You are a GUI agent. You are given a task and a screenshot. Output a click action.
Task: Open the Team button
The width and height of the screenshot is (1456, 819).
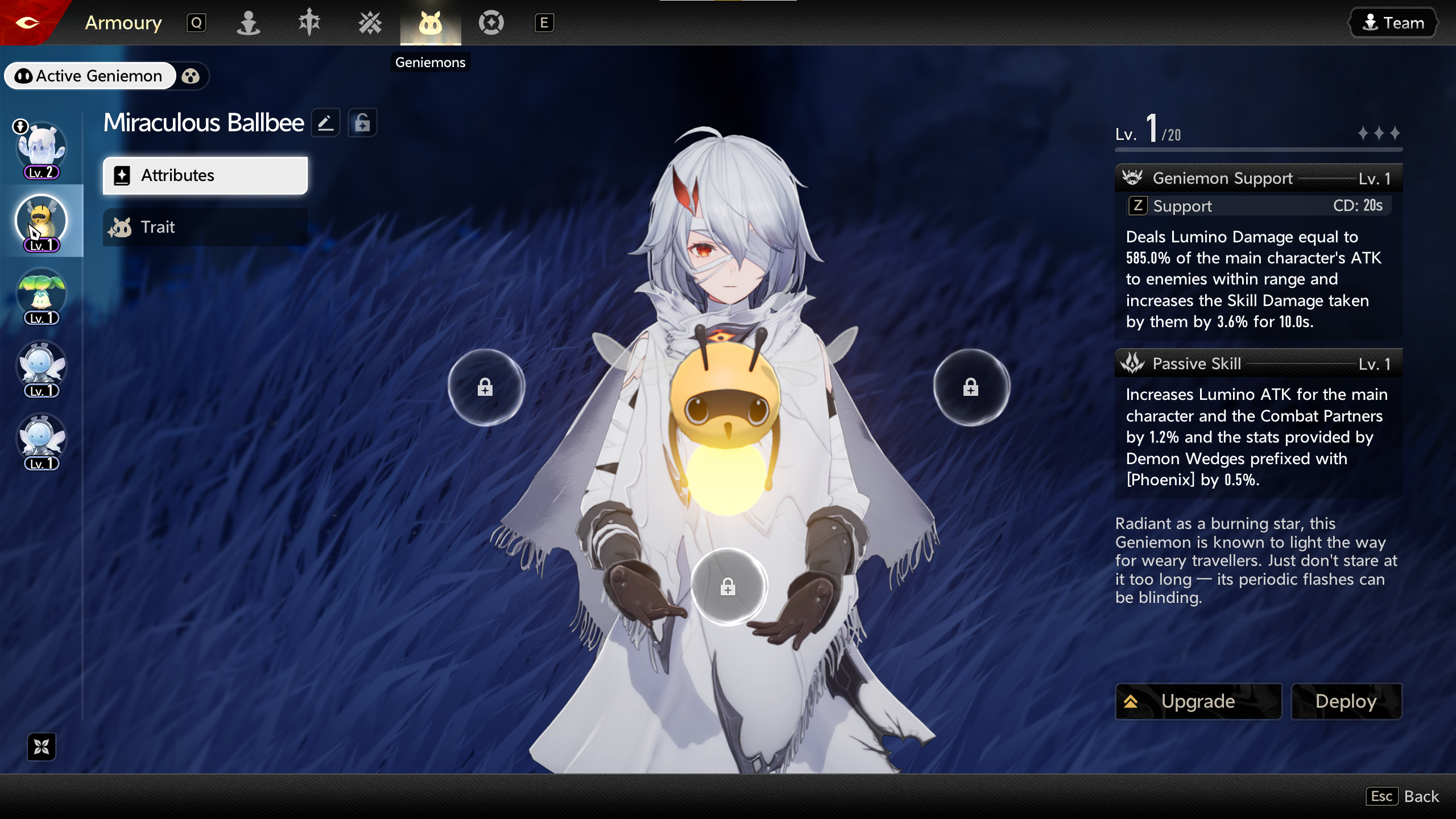[x=1393, y=23]
